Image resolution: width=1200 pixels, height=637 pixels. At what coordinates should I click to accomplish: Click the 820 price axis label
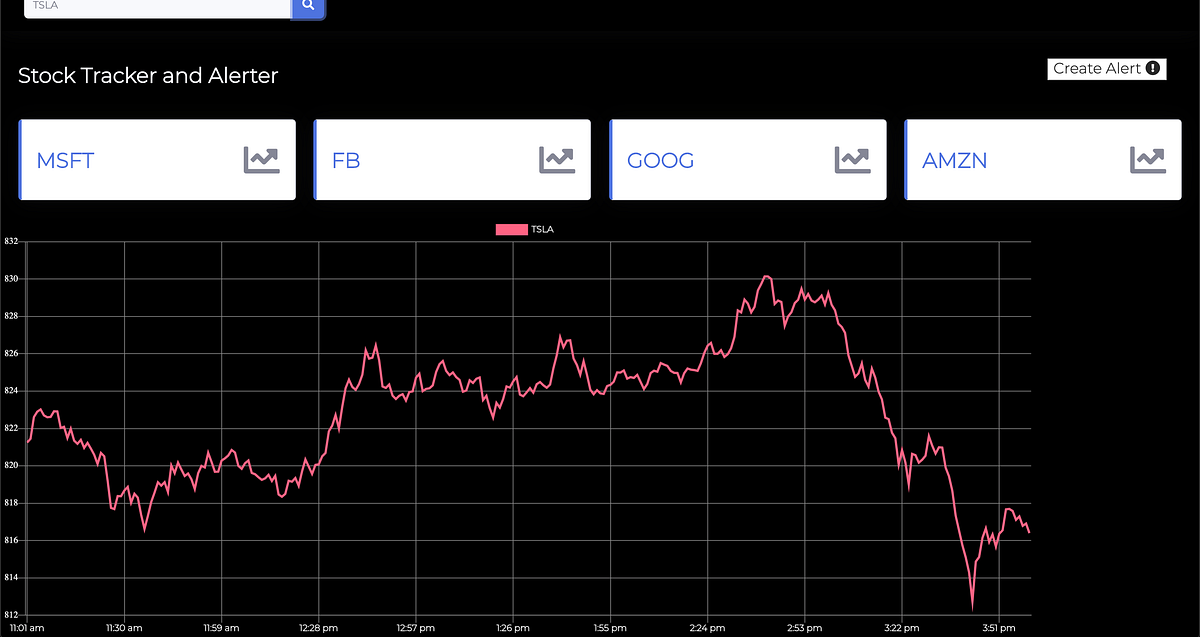10,466
